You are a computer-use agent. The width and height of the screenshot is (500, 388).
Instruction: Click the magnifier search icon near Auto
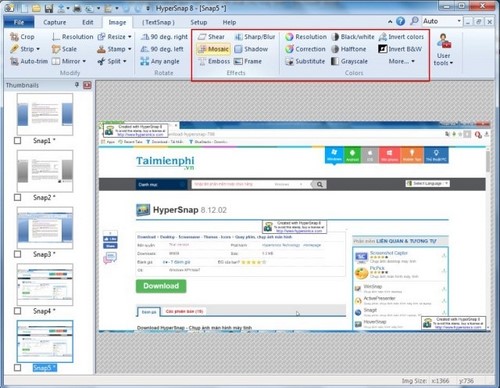click(x=414, y=21)
